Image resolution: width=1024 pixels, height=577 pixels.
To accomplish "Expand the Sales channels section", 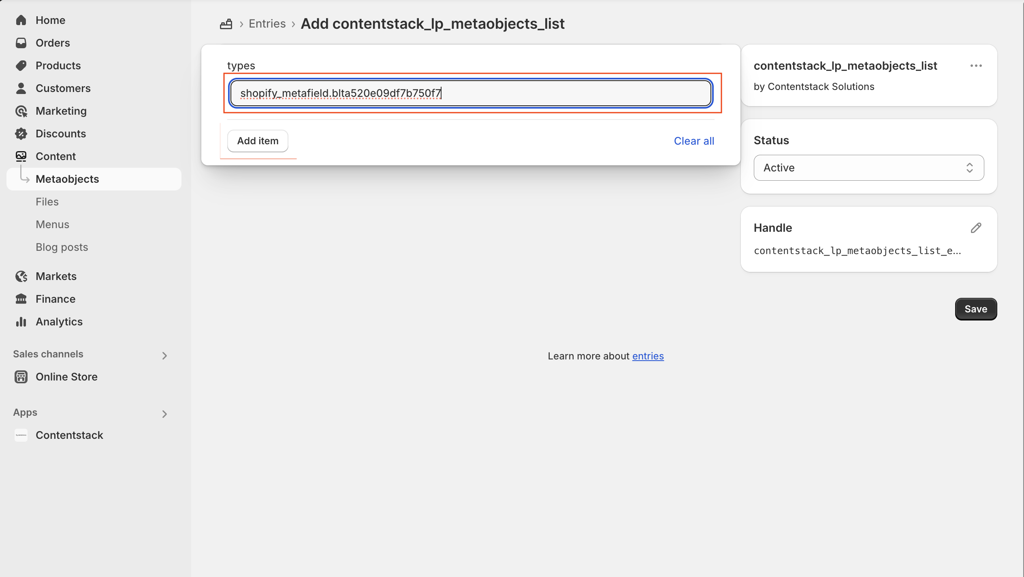I will 163,355.
